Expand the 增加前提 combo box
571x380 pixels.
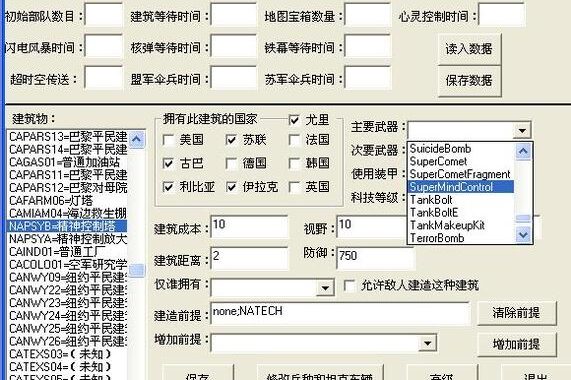(x=428, y=343)
